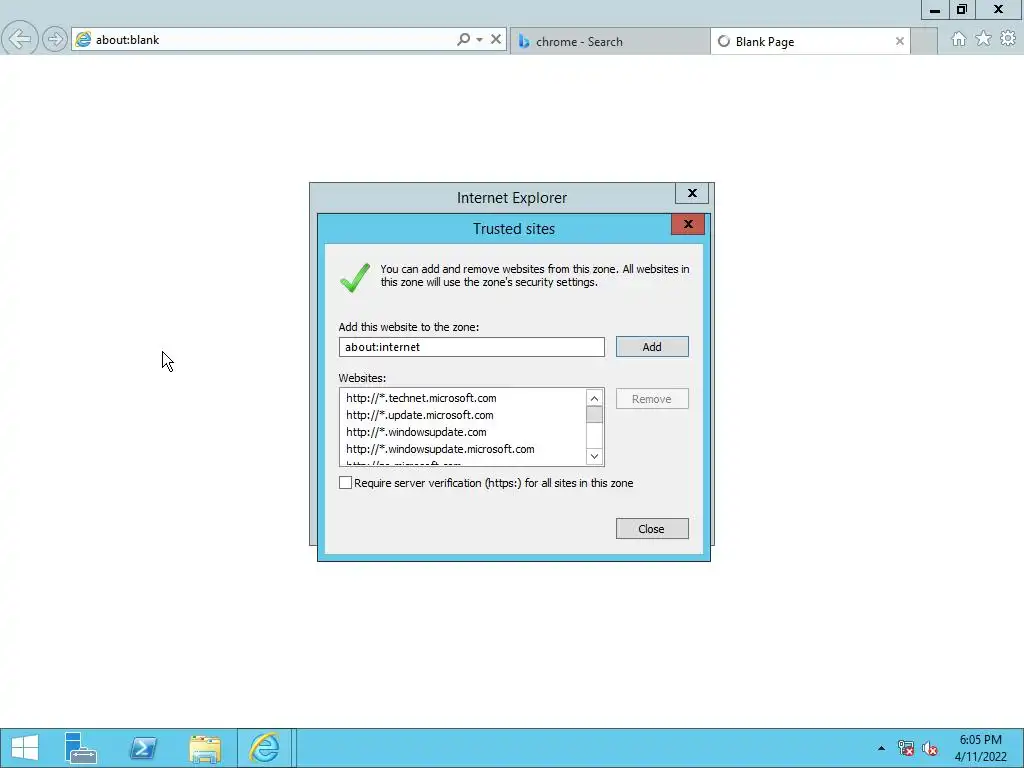Image resolution: width=1024 pixels, height=768 pixels.
Task: Close the Blank Page tab
Action: coord(900,41)
